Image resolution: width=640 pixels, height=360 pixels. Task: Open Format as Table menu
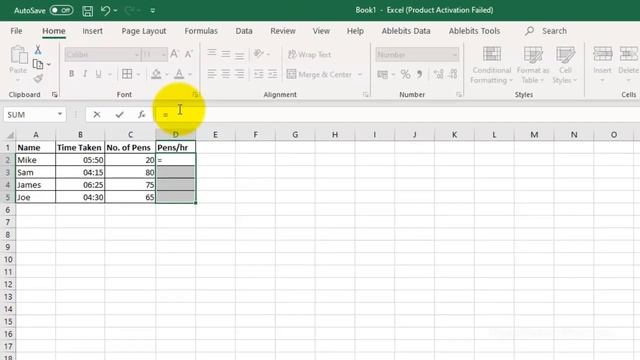point(533,65)
